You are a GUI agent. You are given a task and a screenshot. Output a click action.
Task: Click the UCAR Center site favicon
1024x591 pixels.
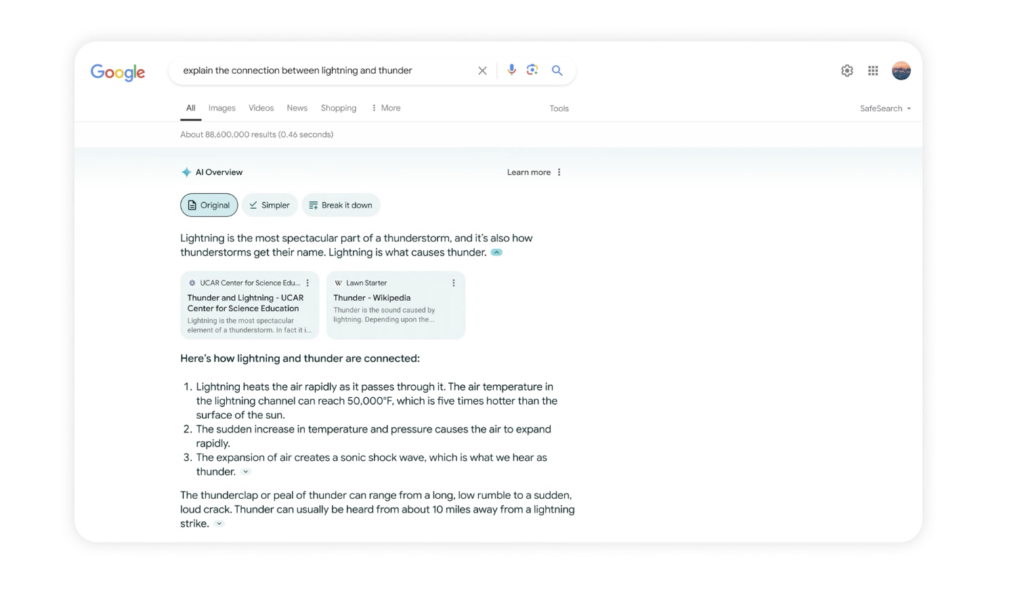192,283
